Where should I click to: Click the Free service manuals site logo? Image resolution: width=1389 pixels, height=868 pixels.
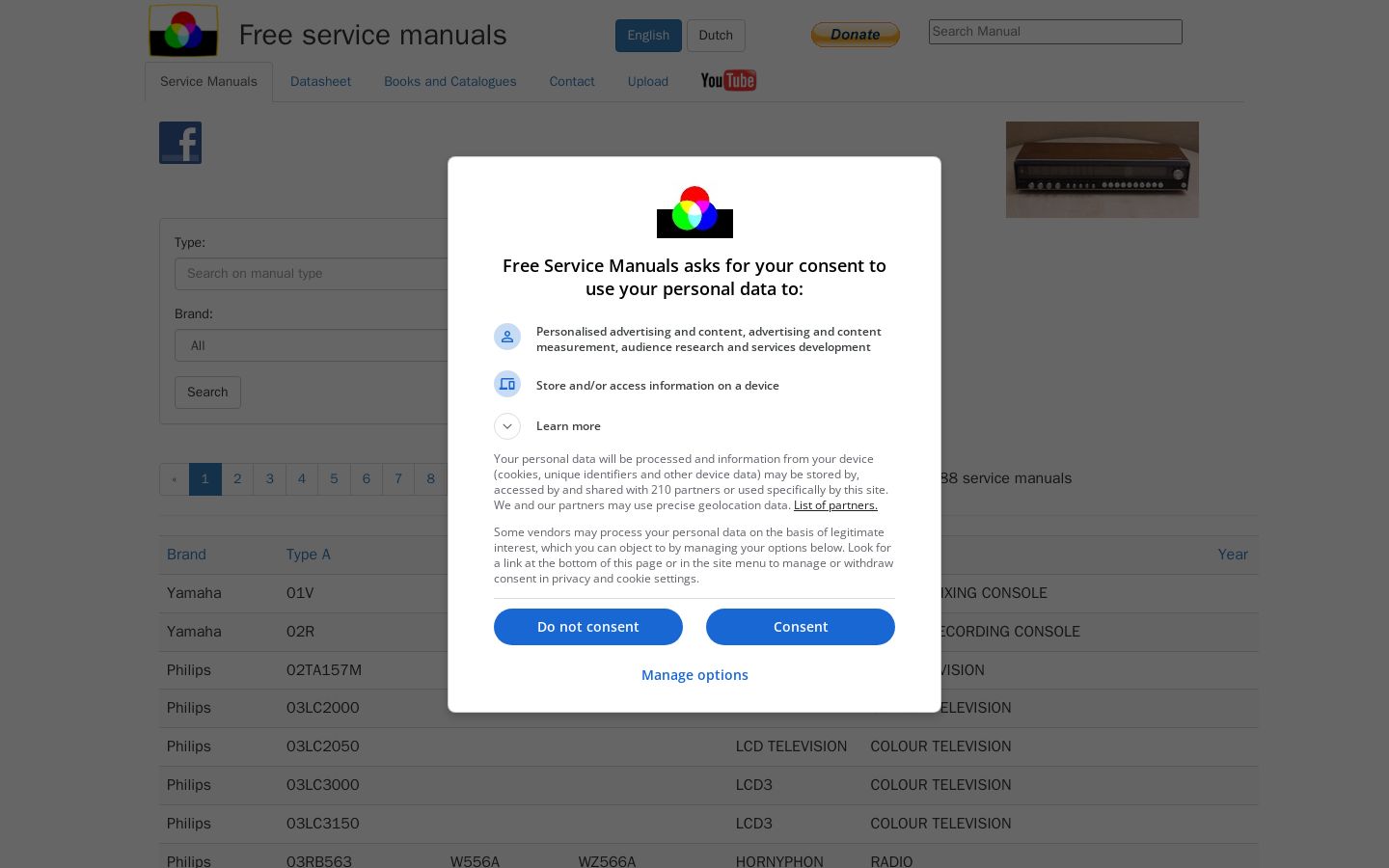point(183,31)
